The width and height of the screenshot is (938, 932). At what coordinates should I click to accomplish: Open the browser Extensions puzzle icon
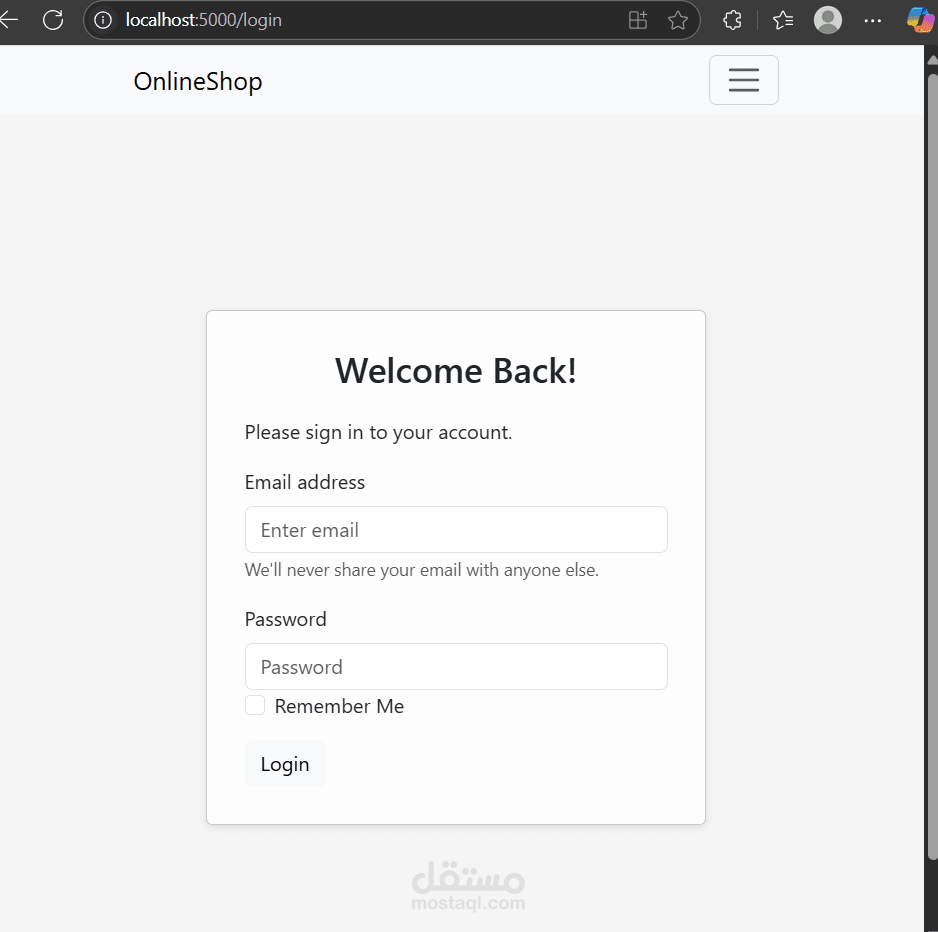click(x=732, y=20)
